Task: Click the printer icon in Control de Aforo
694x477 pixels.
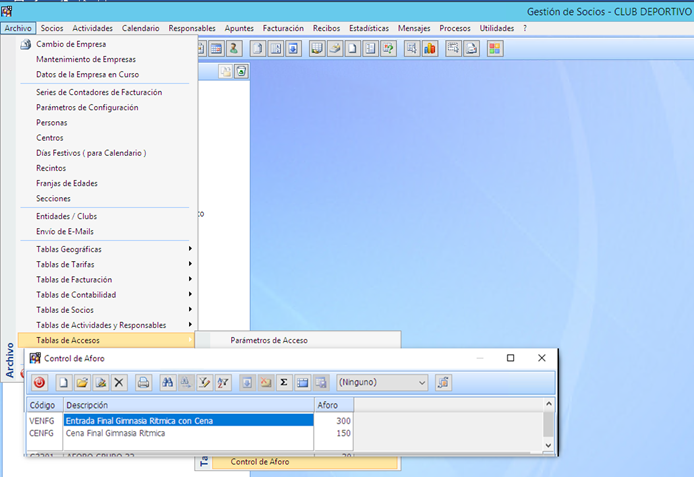Action: pos(143,382)
